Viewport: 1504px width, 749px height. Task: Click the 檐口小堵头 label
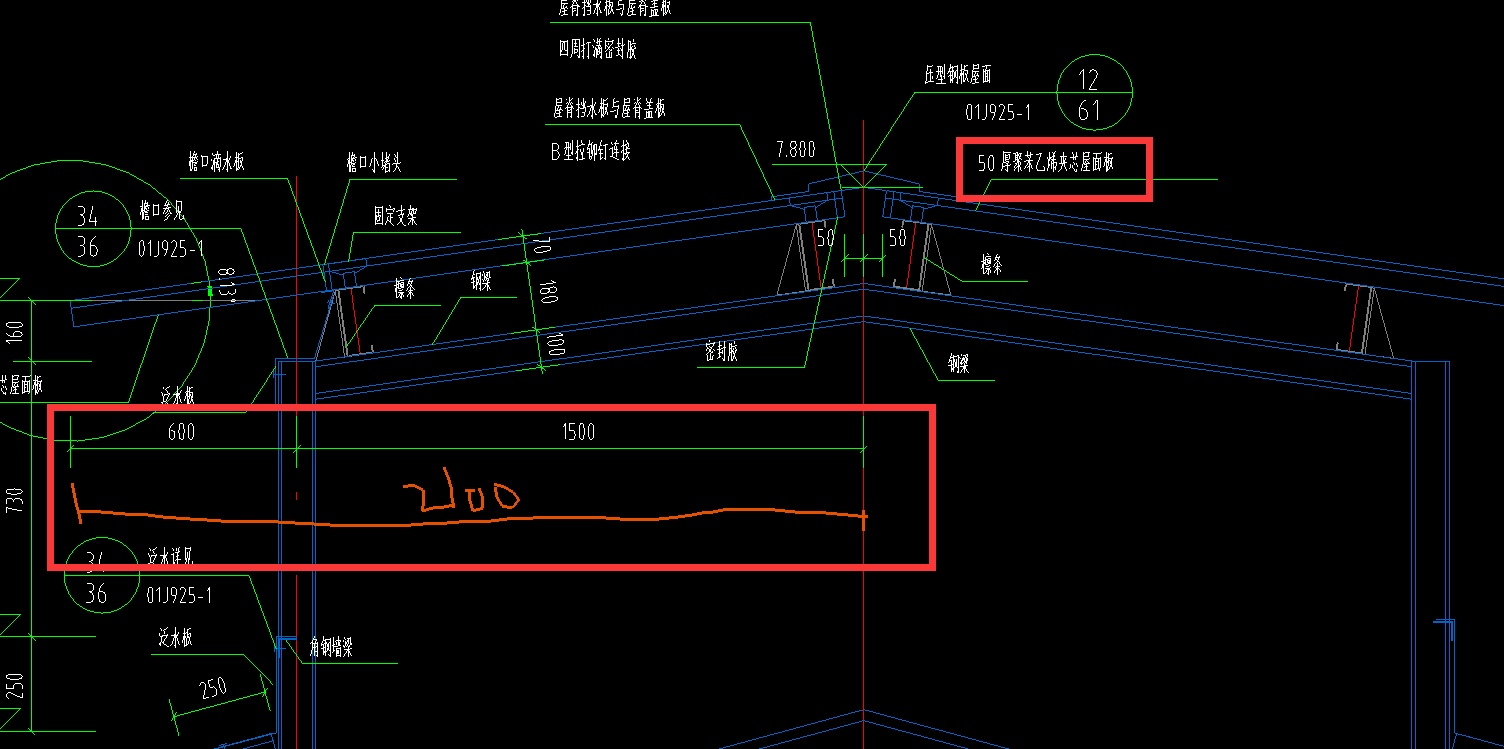(373, 163)
